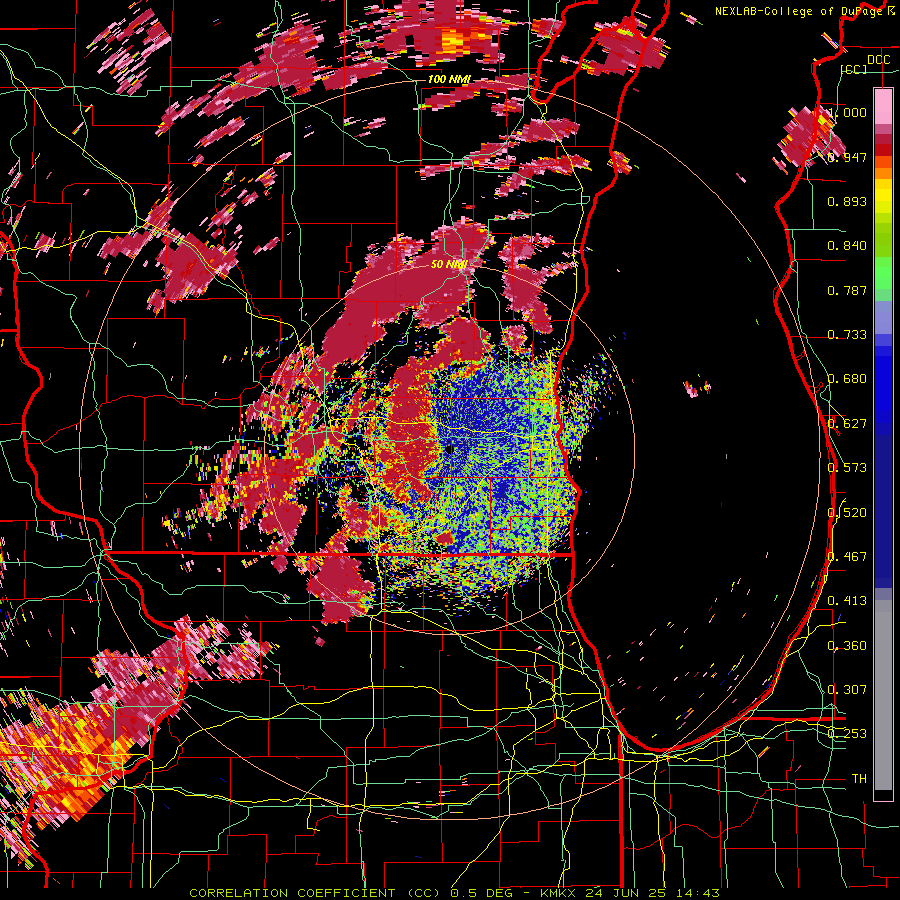This screenshot has height=900, width=900.
Task: Click the KMKX radar site black dot at center
Action: click(448, 449)
